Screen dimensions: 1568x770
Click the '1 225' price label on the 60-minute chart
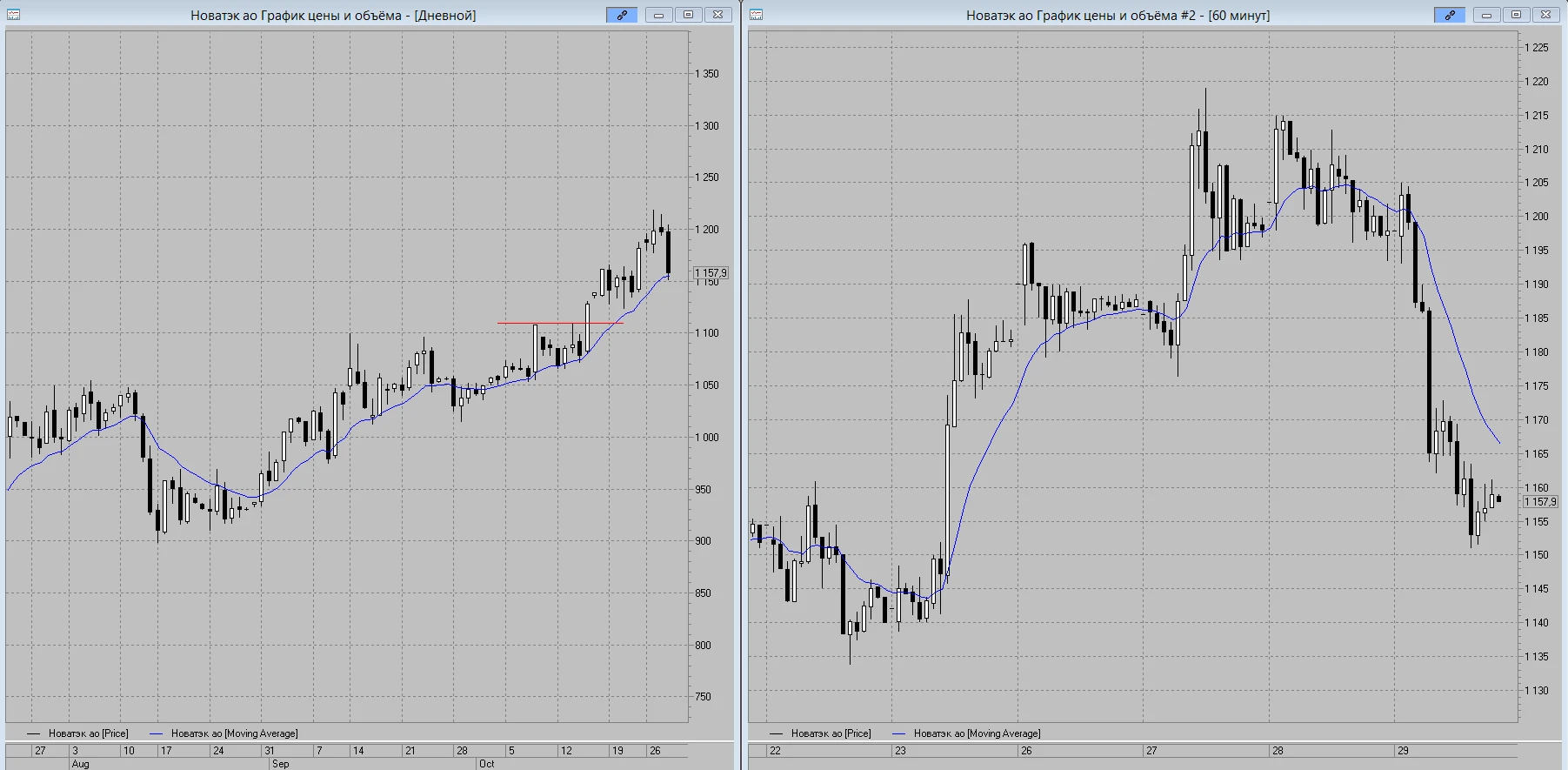tap(1537, 48)
